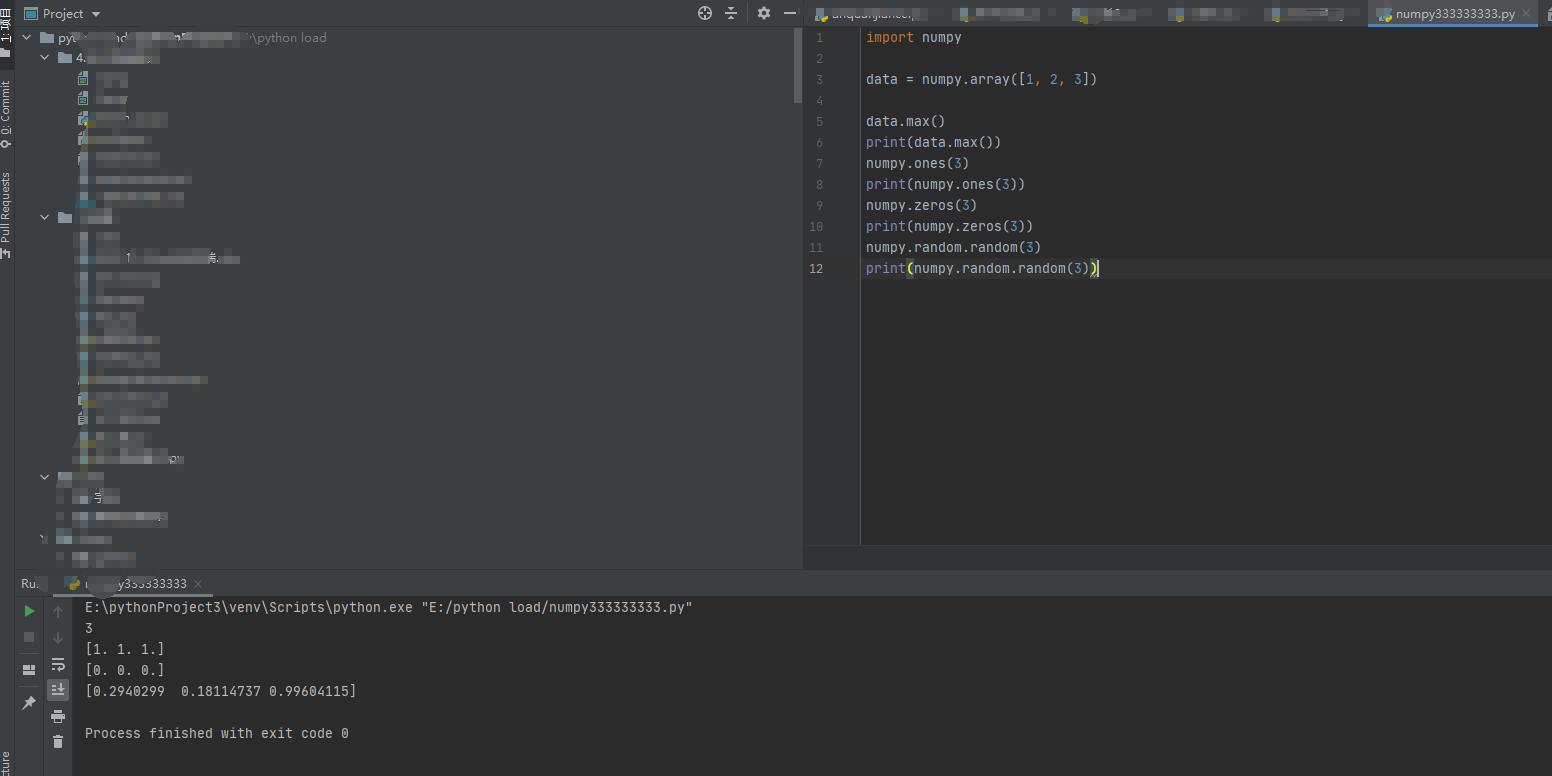This screenshot has height=776, width=1552.
Task: Click line number 1 in the gutter
Action: point(820,38)
